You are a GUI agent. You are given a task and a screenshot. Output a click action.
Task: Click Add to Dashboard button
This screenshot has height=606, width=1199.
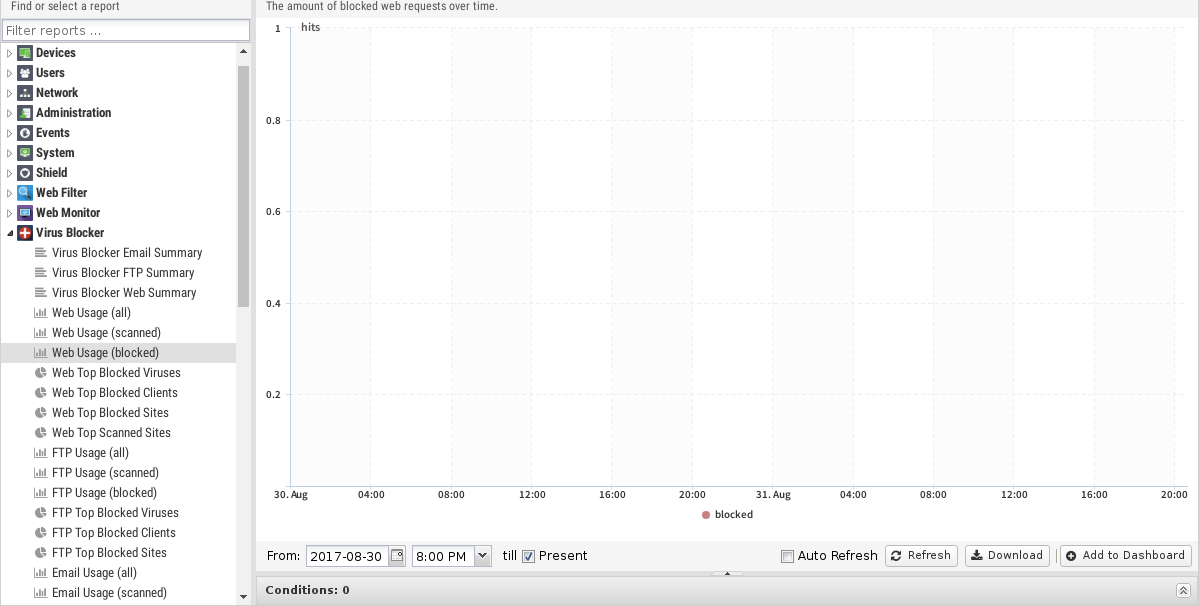[x=1126, y=556]
